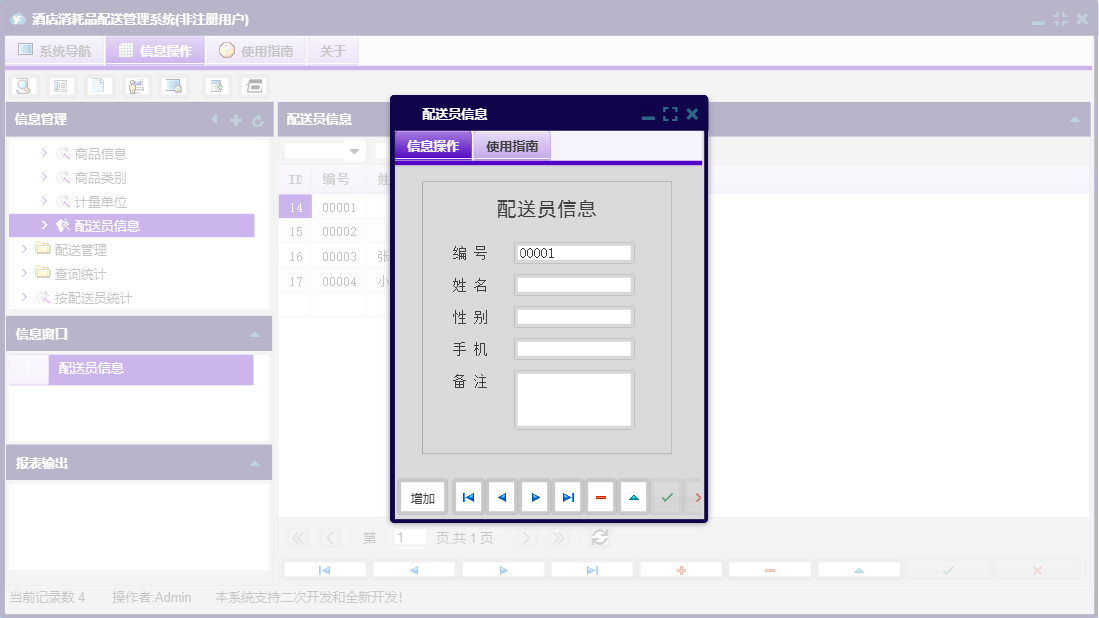Select the magnifier search icon on the toolbar
The width and height of the screenshot is (1099, 618).
pyautogui.click(x=24, y=85)
